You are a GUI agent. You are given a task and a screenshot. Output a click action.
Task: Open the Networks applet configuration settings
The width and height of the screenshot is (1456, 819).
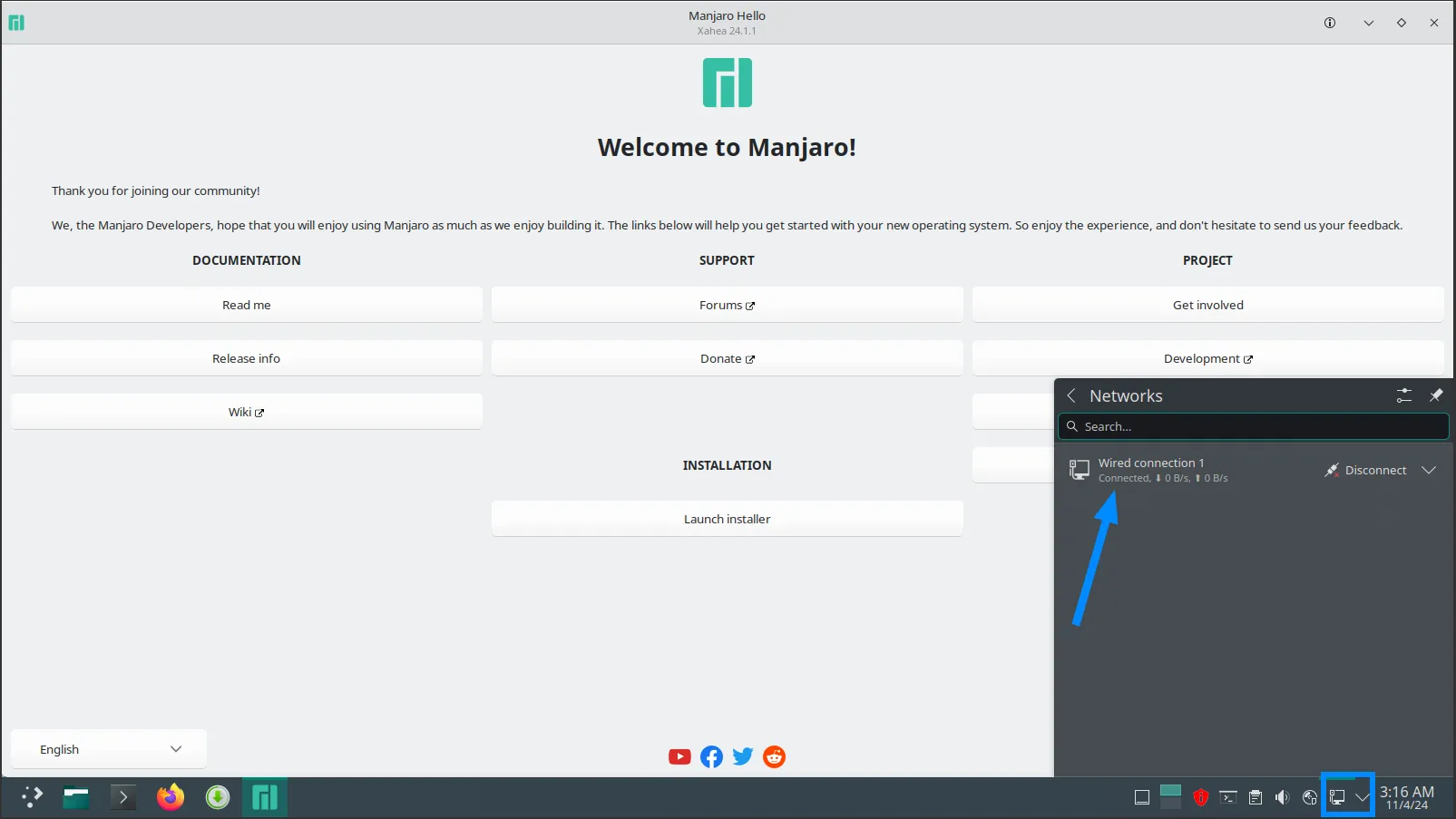pos(1403,395)
